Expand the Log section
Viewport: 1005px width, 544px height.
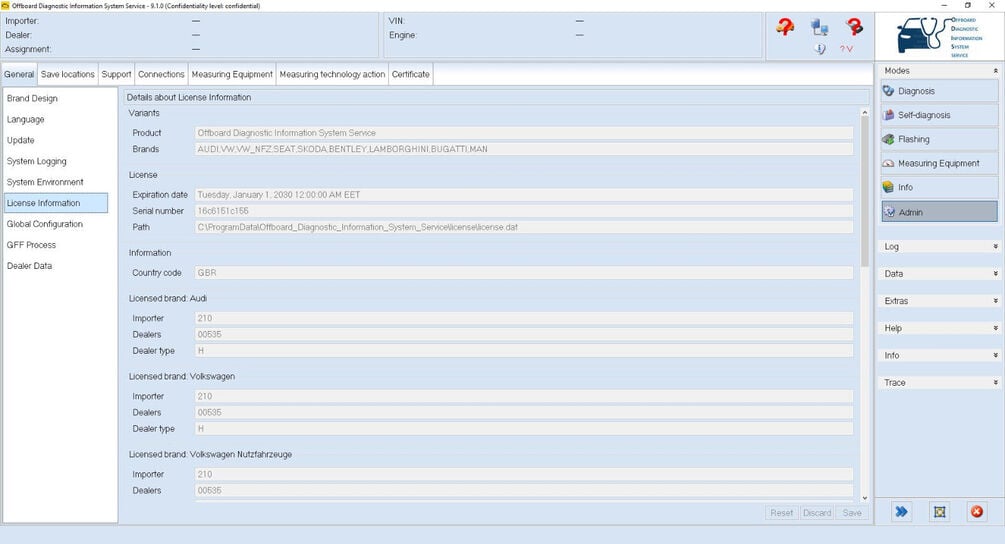(940, 247)
